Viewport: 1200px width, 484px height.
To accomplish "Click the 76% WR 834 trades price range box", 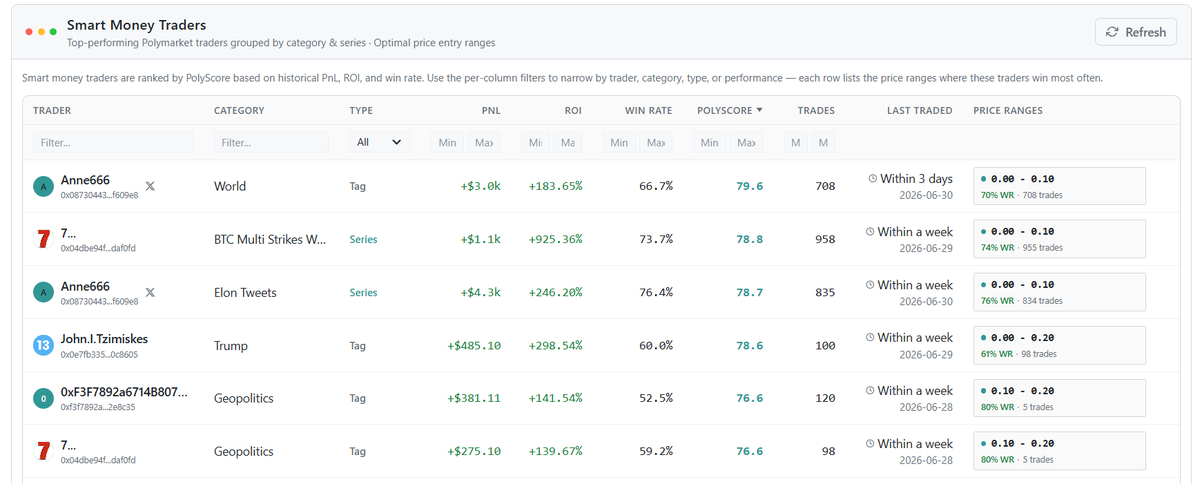I will point(1059,292).
